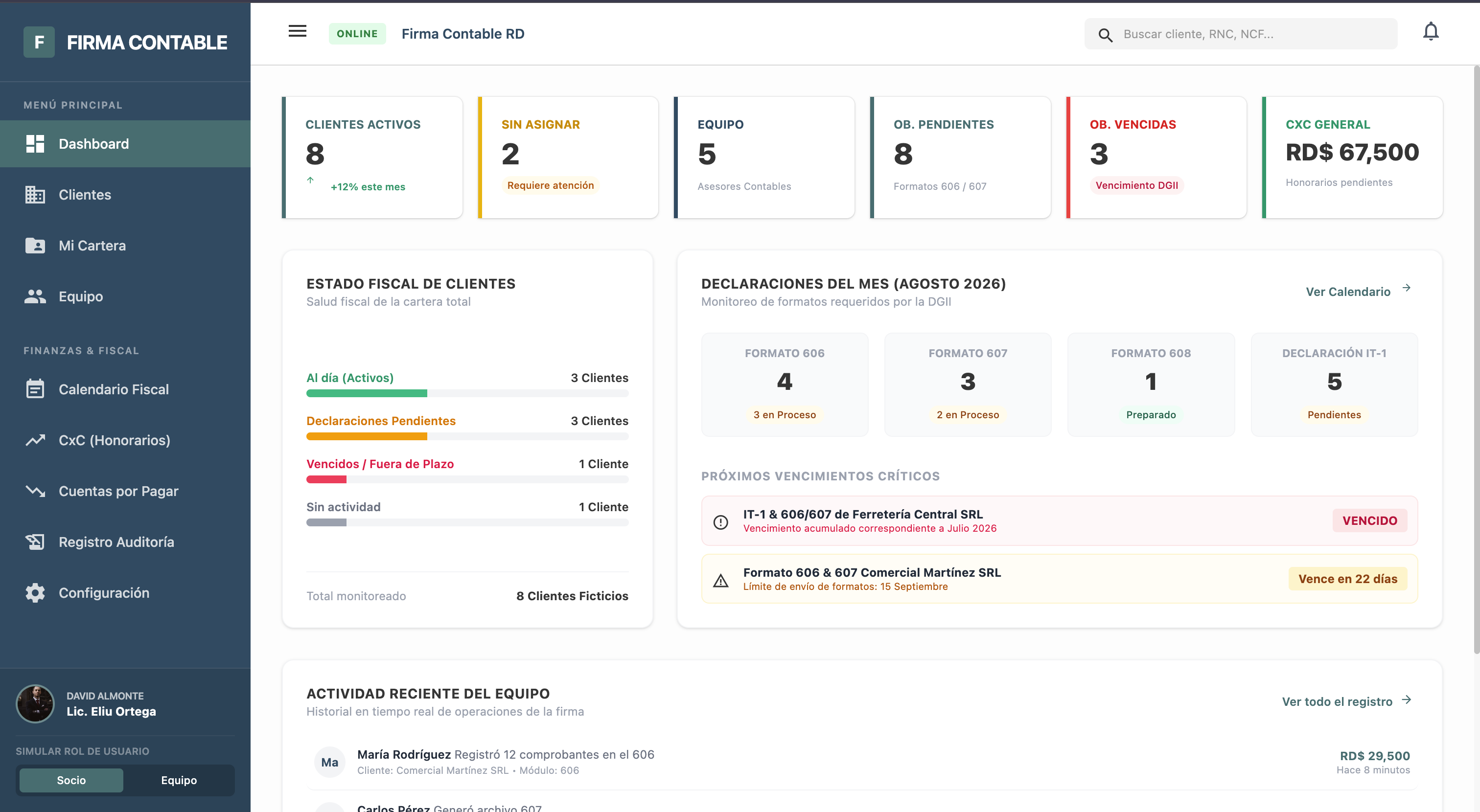This screenshot has height=812, width=1480.
Task: Open the Formato 608 card
Action: (1151, 385)
